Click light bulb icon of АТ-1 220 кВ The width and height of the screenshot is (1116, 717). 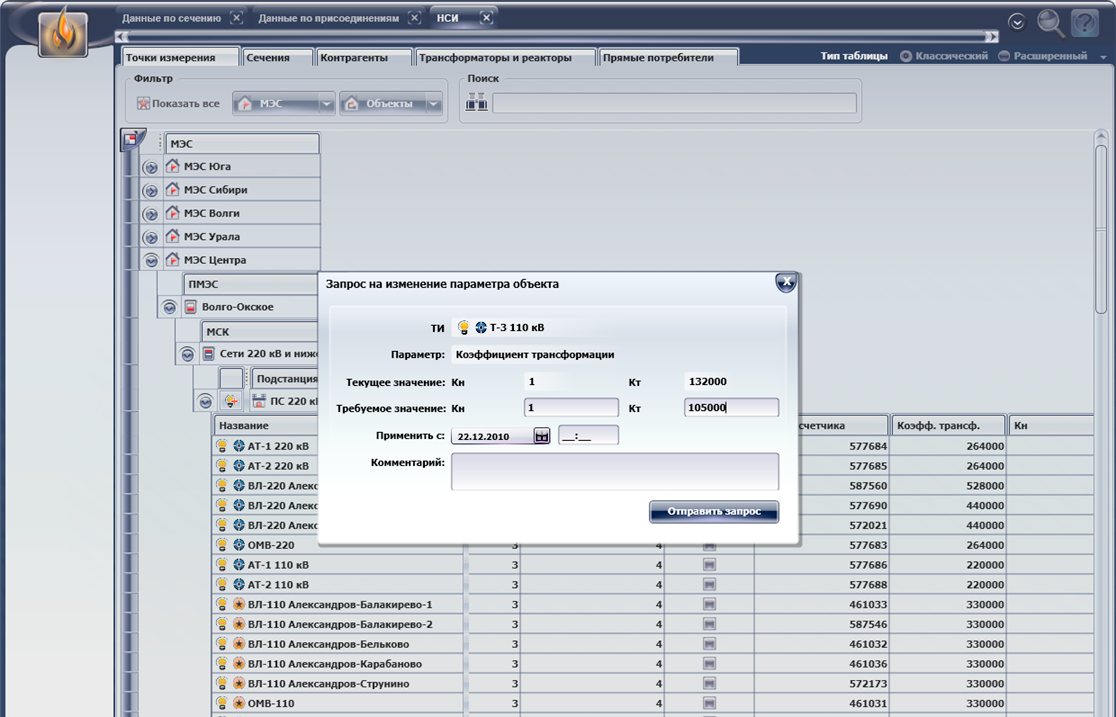(x=222, y=446)
